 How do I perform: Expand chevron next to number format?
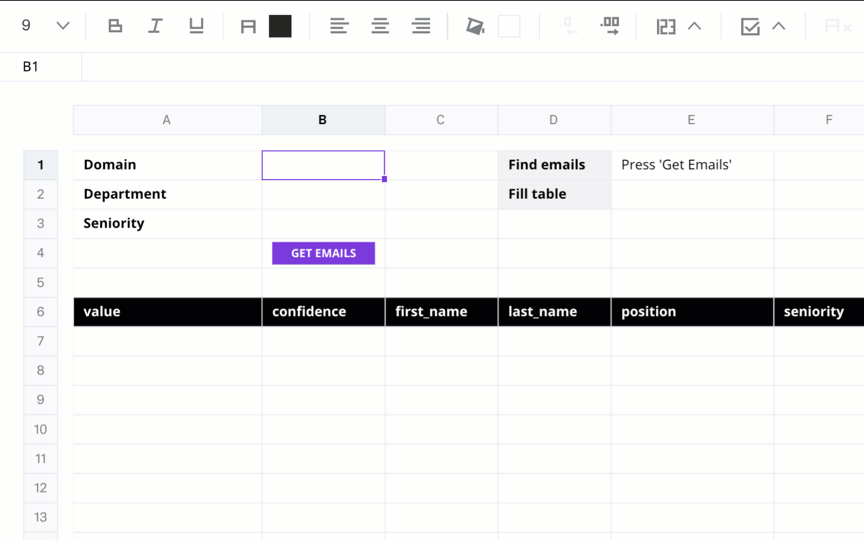[x=694, y=26]
